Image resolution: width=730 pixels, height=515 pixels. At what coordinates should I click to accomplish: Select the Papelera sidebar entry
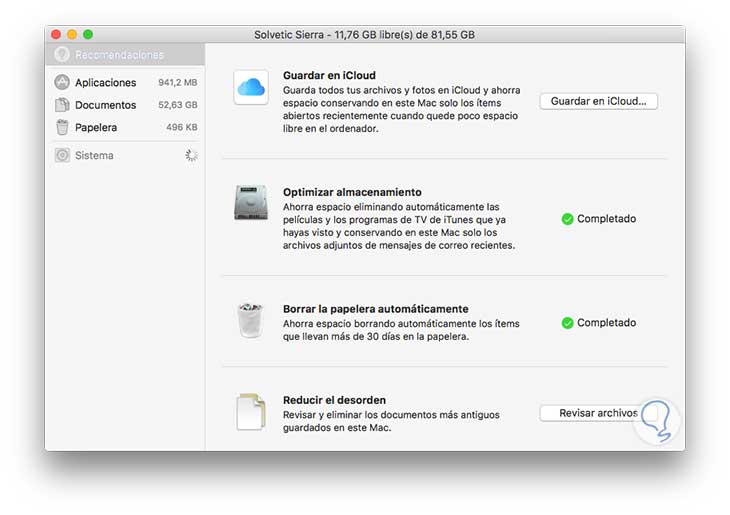point(96,128)
